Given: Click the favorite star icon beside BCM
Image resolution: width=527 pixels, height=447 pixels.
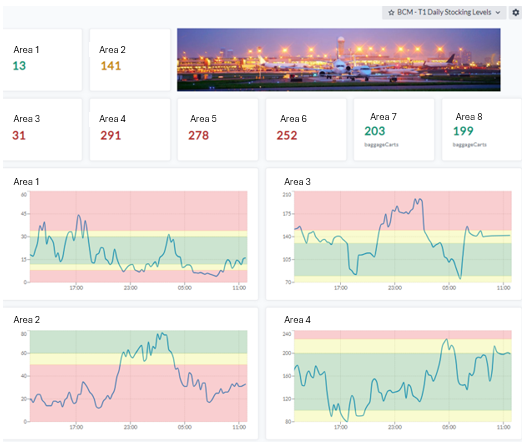Looking at the screenshot, I should click(x=391, y=13).
